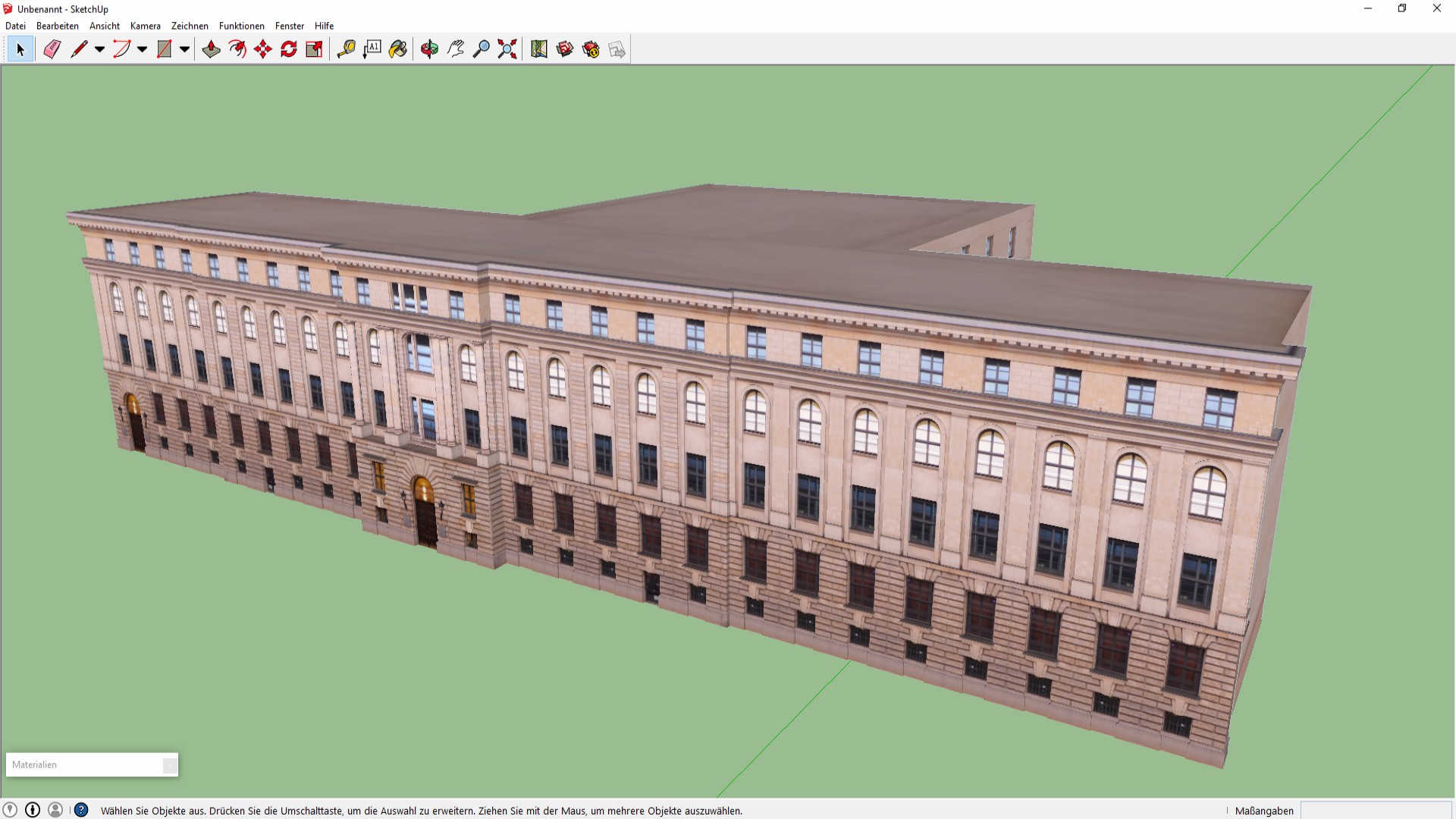Screen dimensions: 1456x819
Task: Click the Maßangaben measurements input field
Action: pyautogui.click(x=1375, y=811)
